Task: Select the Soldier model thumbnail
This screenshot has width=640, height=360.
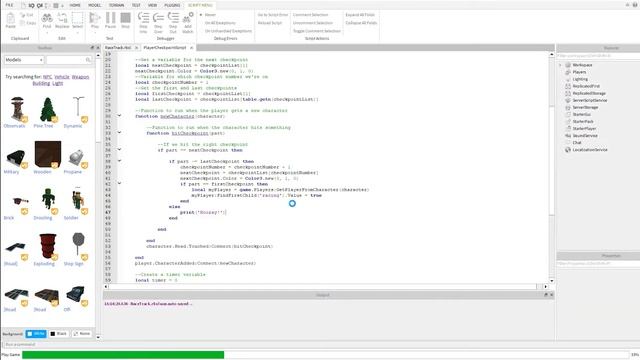Action: click(78, 200)
